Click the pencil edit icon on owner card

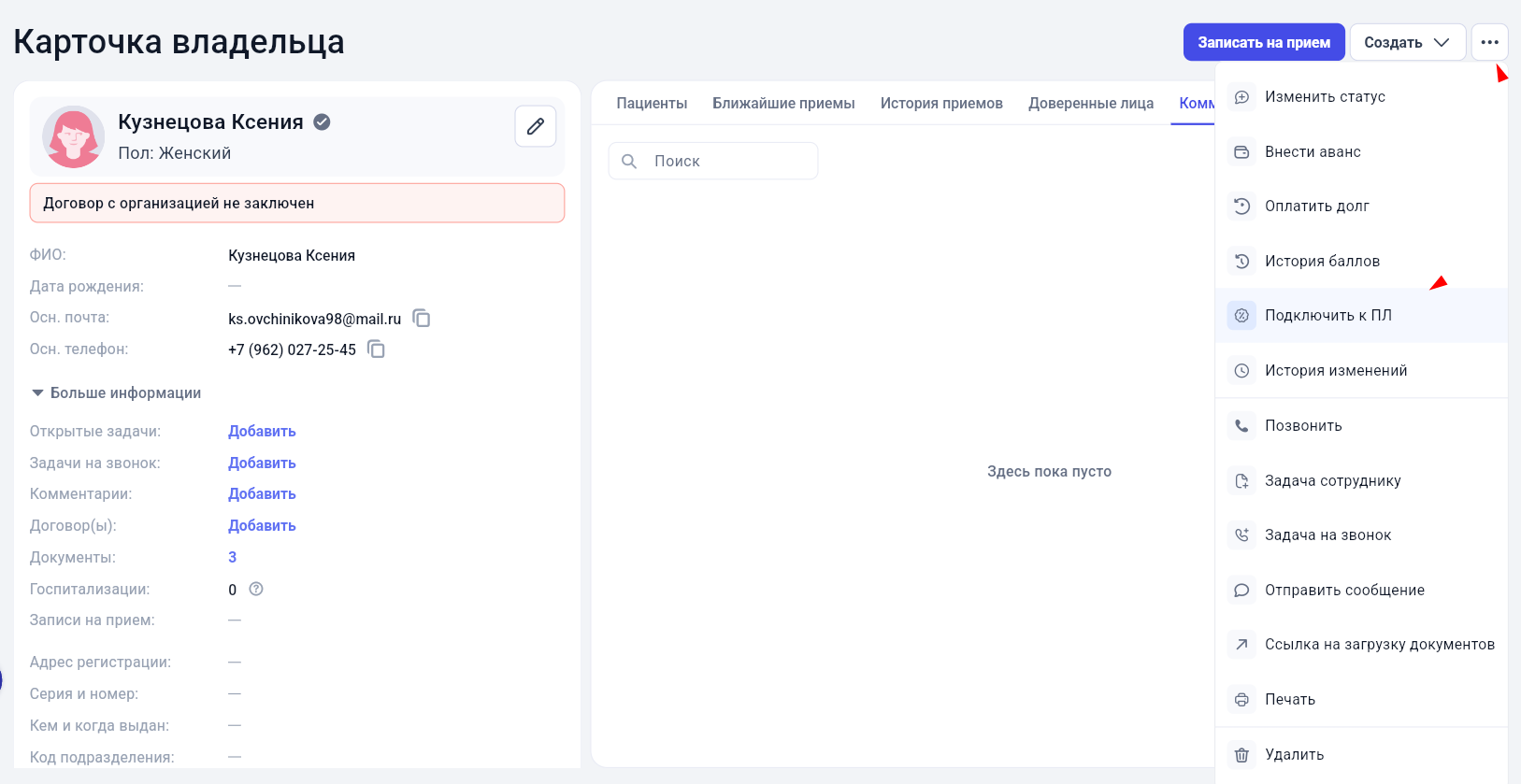[536, 126]
